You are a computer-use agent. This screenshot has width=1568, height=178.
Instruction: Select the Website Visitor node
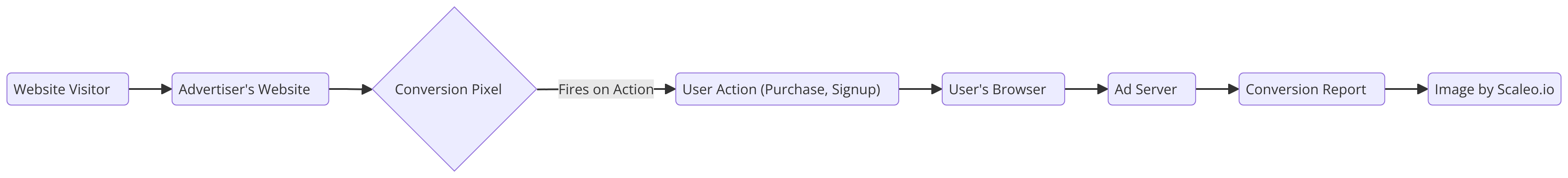pyautogui.click(x=67, y=89)
